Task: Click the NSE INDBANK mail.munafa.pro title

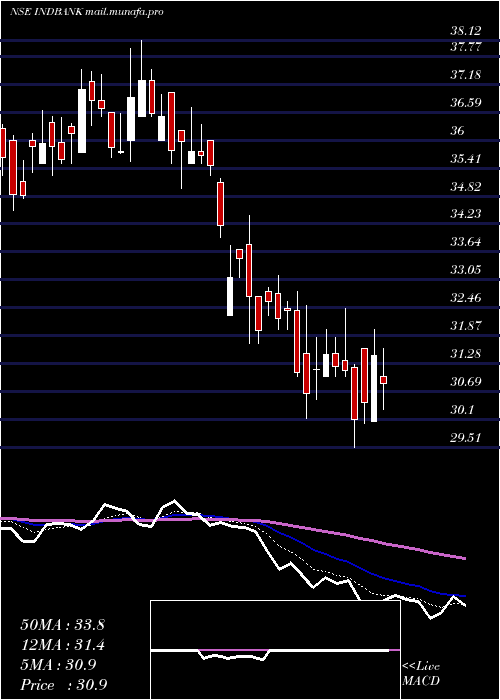Action: click(86, 12)
